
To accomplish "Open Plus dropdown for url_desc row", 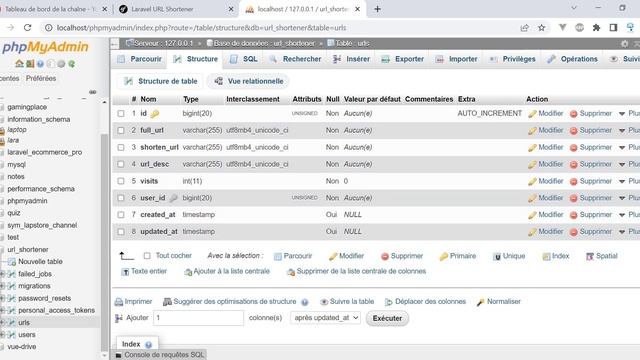I will (629, 164).
